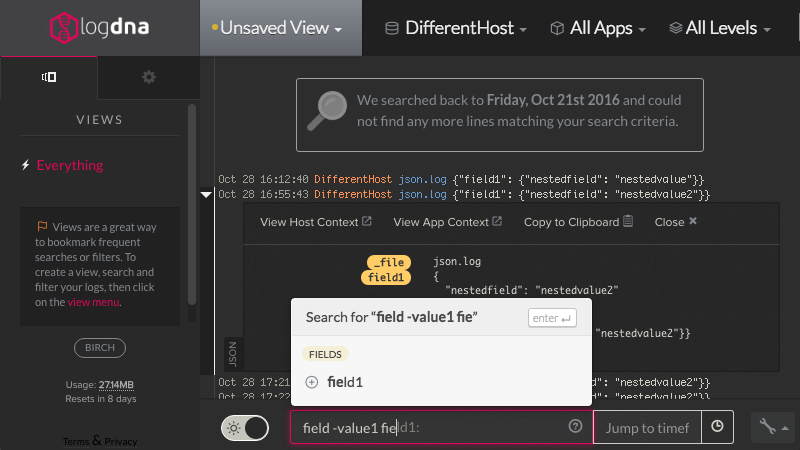Open the DifferentHost hosts dropdown
Screen dimensions: 800x450
(x=456, y=28)
